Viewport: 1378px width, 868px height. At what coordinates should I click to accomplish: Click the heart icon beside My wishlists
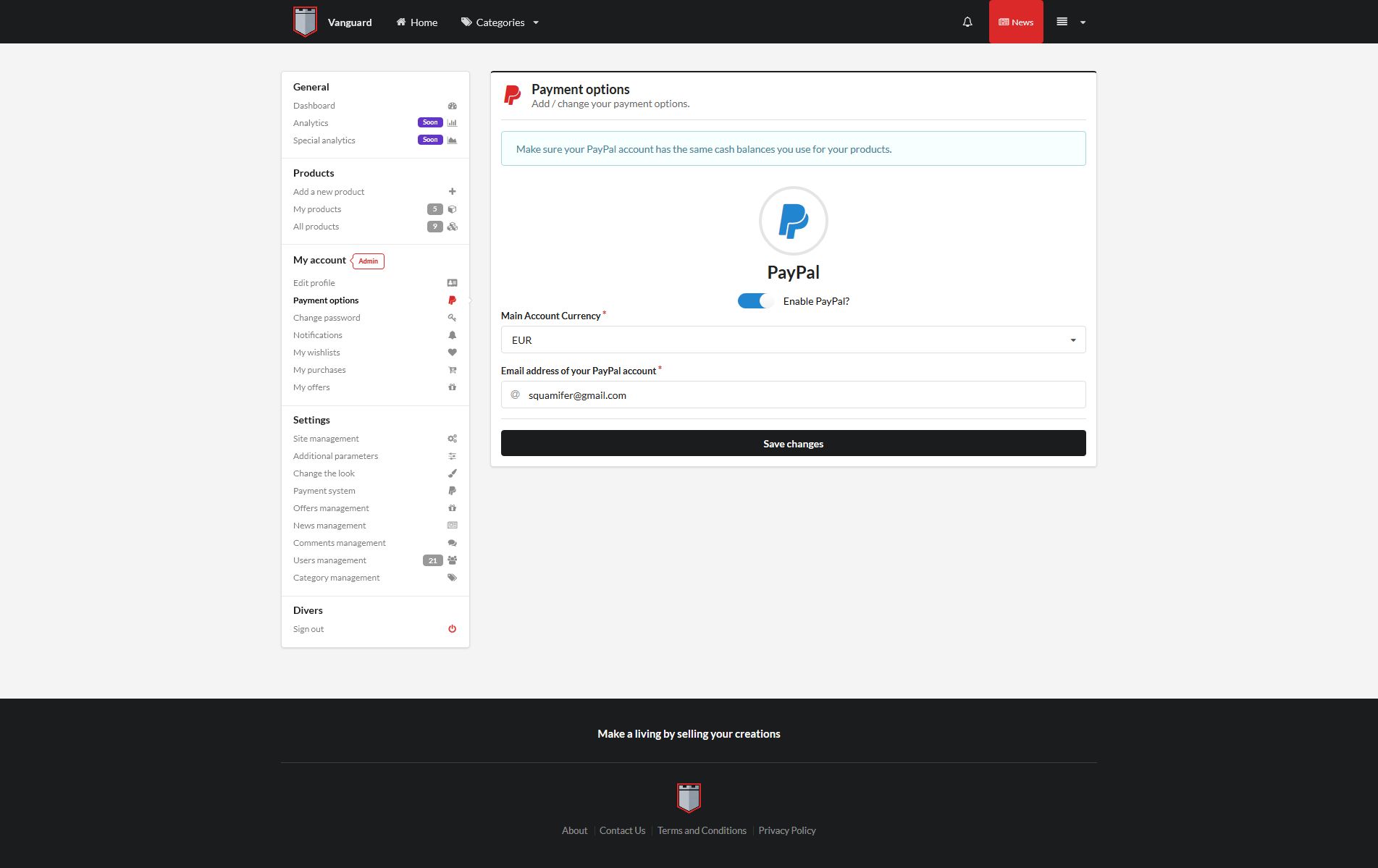(x=452, y=353)
